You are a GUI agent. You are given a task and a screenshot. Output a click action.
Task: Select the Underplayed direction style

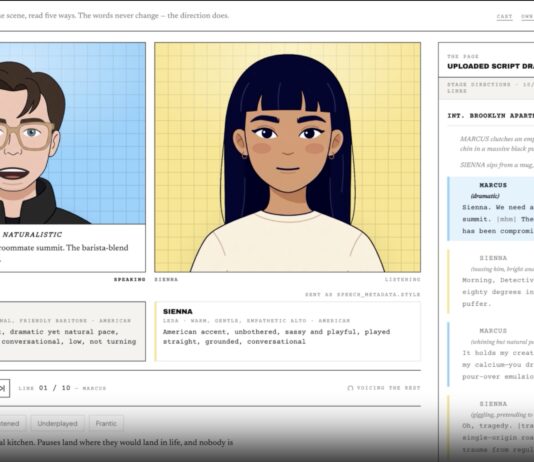[57, 424]
